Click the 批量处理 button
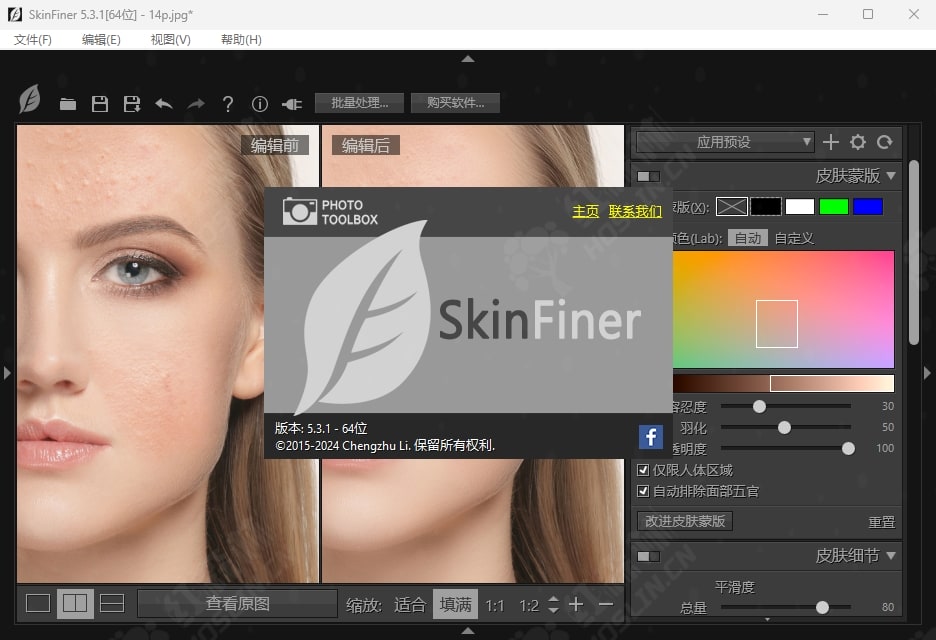 (359, 103)
